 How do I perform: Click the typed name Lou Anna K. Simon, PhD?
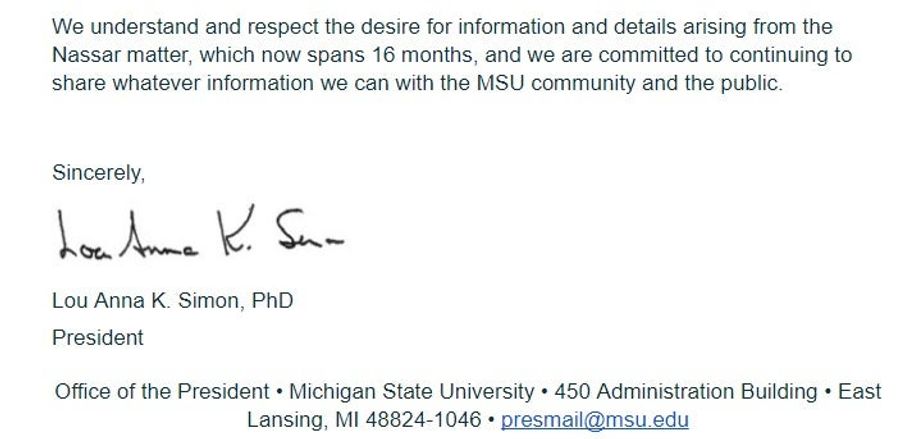pos(172,301)
